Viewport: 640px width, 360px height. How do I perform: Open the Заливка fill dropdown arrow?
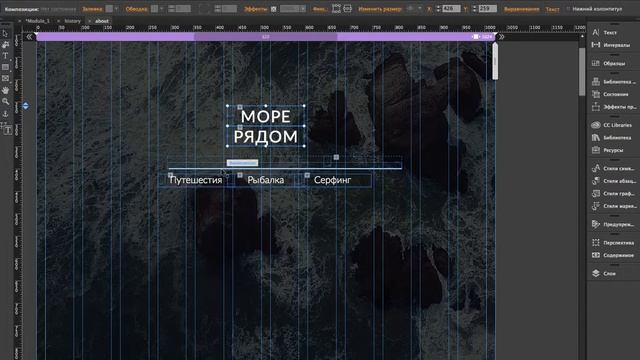click(116, 9)
